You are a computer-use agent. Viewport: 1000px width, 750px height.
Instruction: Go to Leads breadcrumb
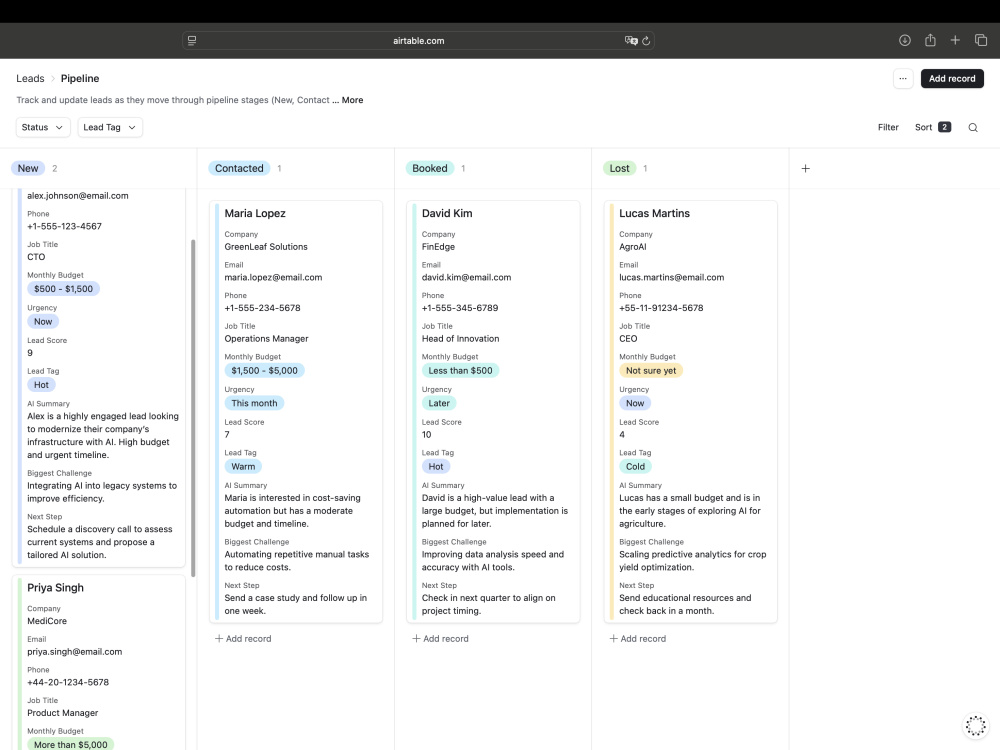pyautogui.click(x=30, y=78)
